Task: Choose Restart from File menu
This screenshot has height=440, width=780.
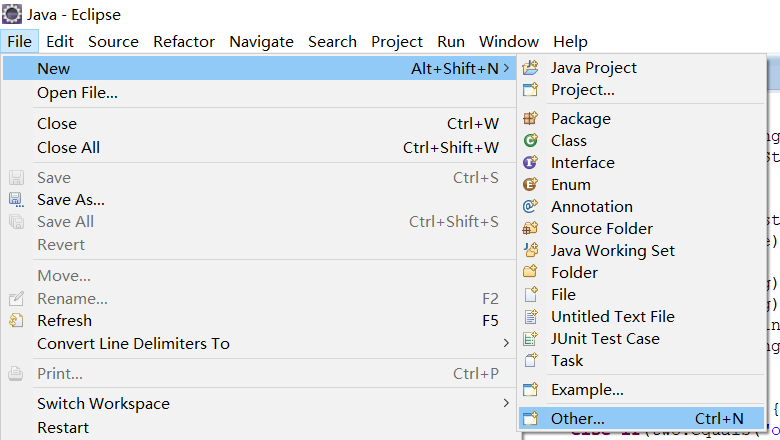Action: (x=259, y=428)
